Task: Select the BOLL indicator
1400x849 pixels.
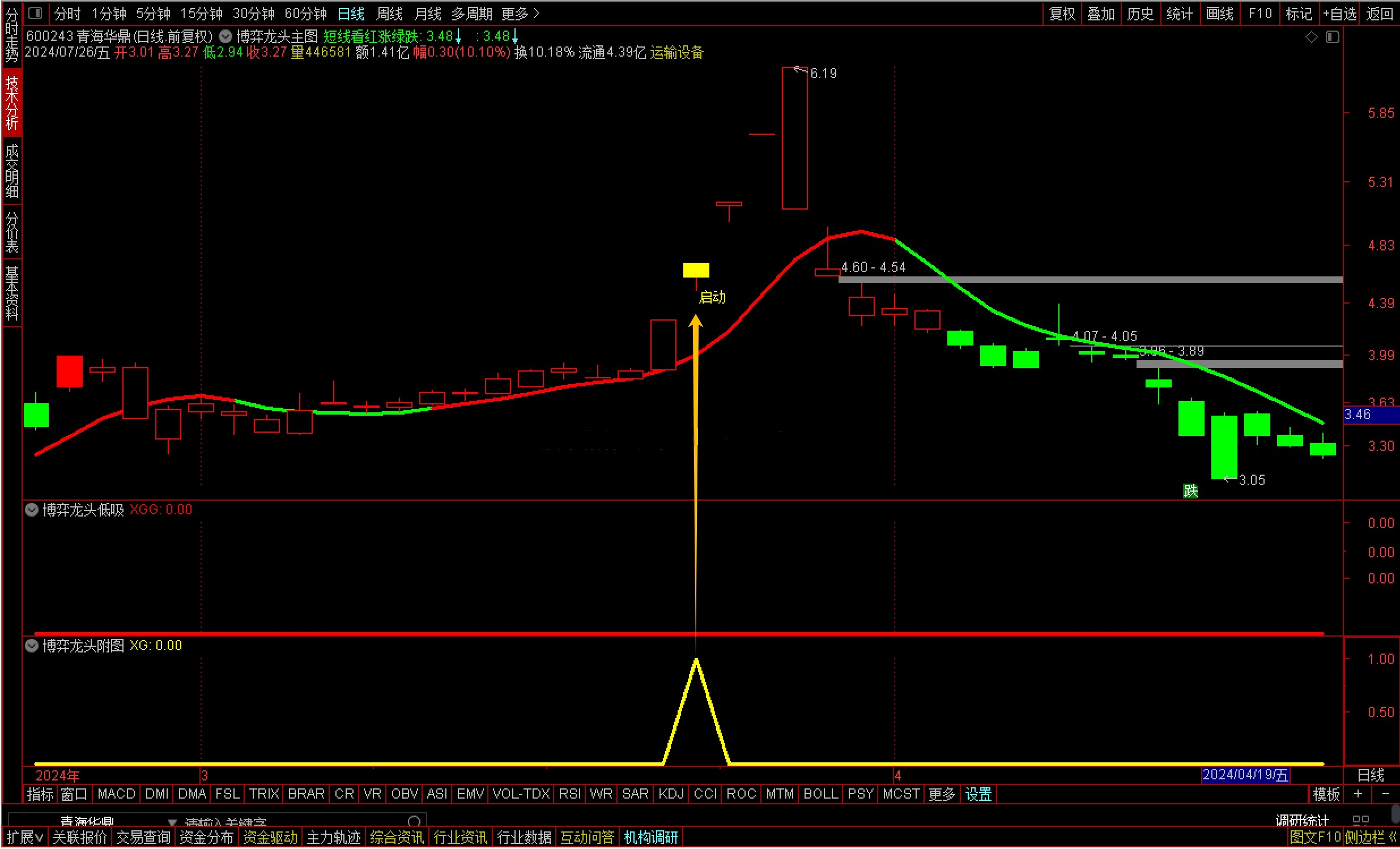Action: click(820, 794)
